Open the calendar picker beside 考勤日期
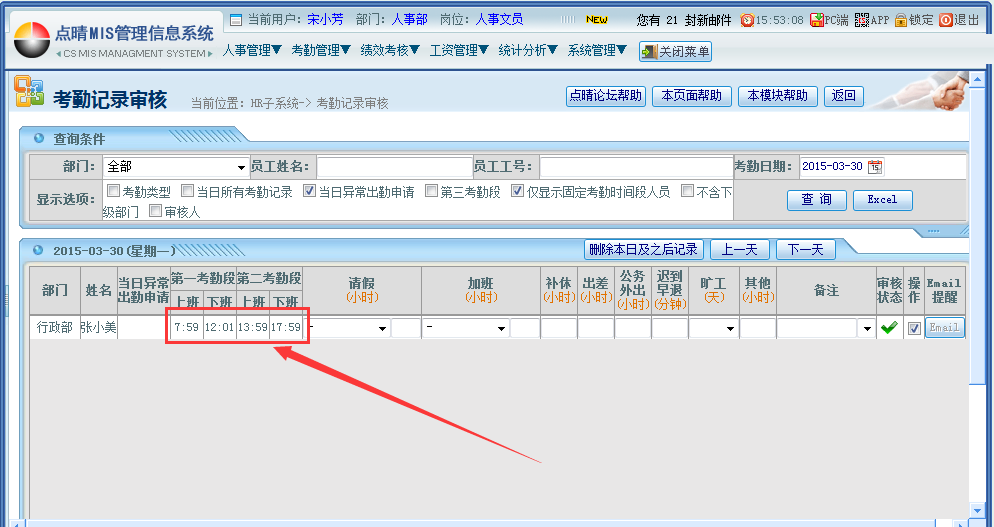 pyautogui.click(x=875, y=167)
